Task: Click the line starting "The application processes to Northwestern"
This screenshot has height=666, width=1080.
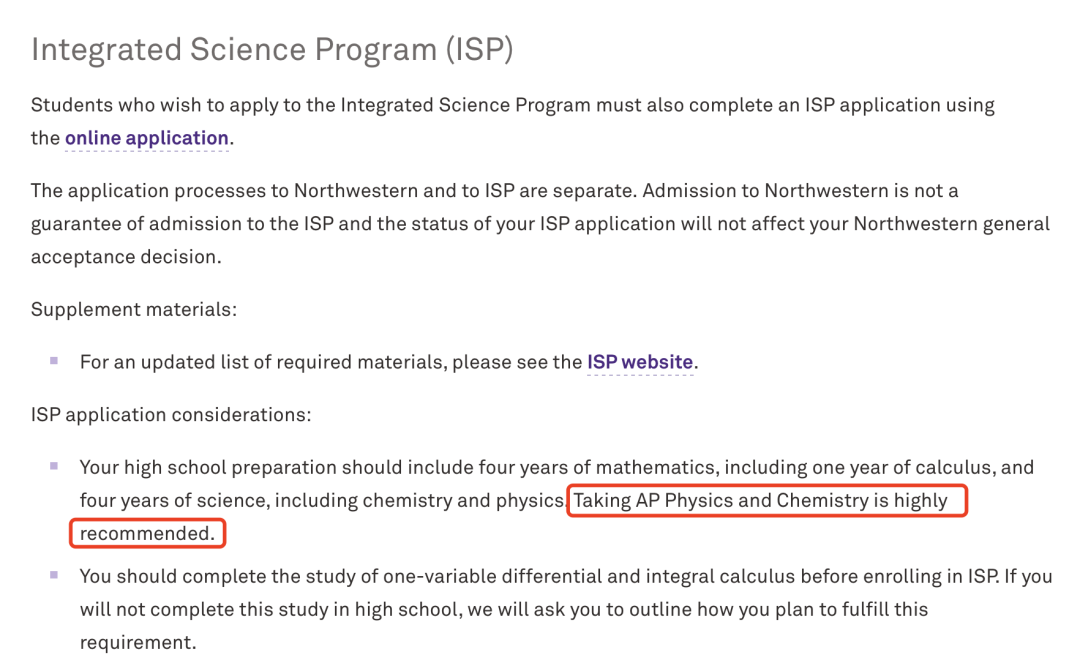Action: coord(494,190)
